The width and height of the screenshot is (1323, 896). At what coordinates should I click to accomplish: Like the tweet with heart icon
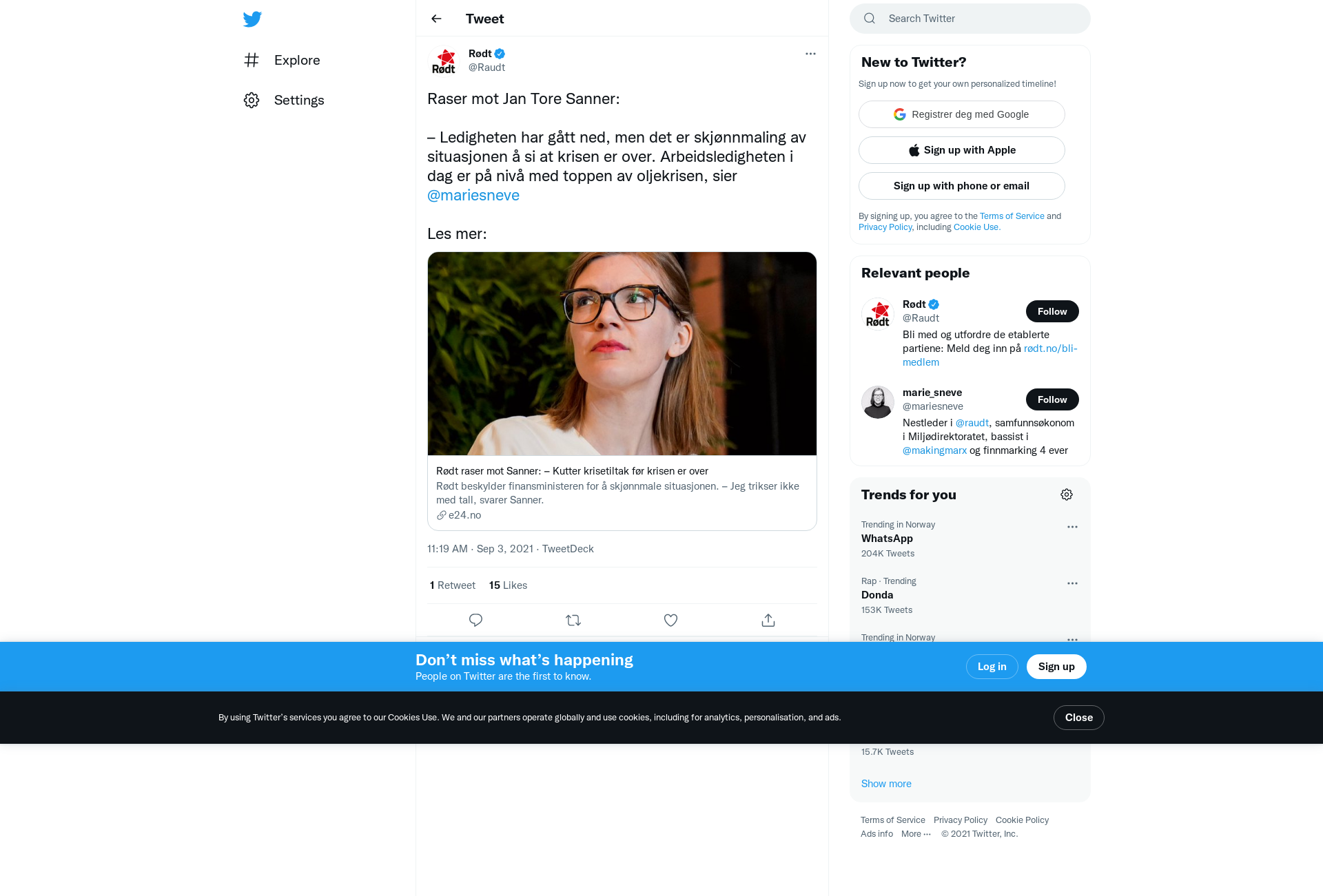coord(670,620)
